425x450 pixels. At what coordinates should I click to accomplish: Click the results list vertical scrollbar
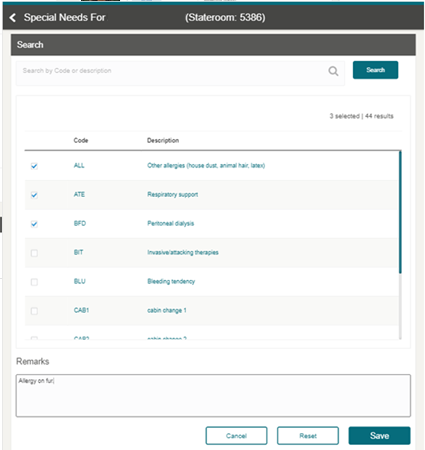[400, 212]
